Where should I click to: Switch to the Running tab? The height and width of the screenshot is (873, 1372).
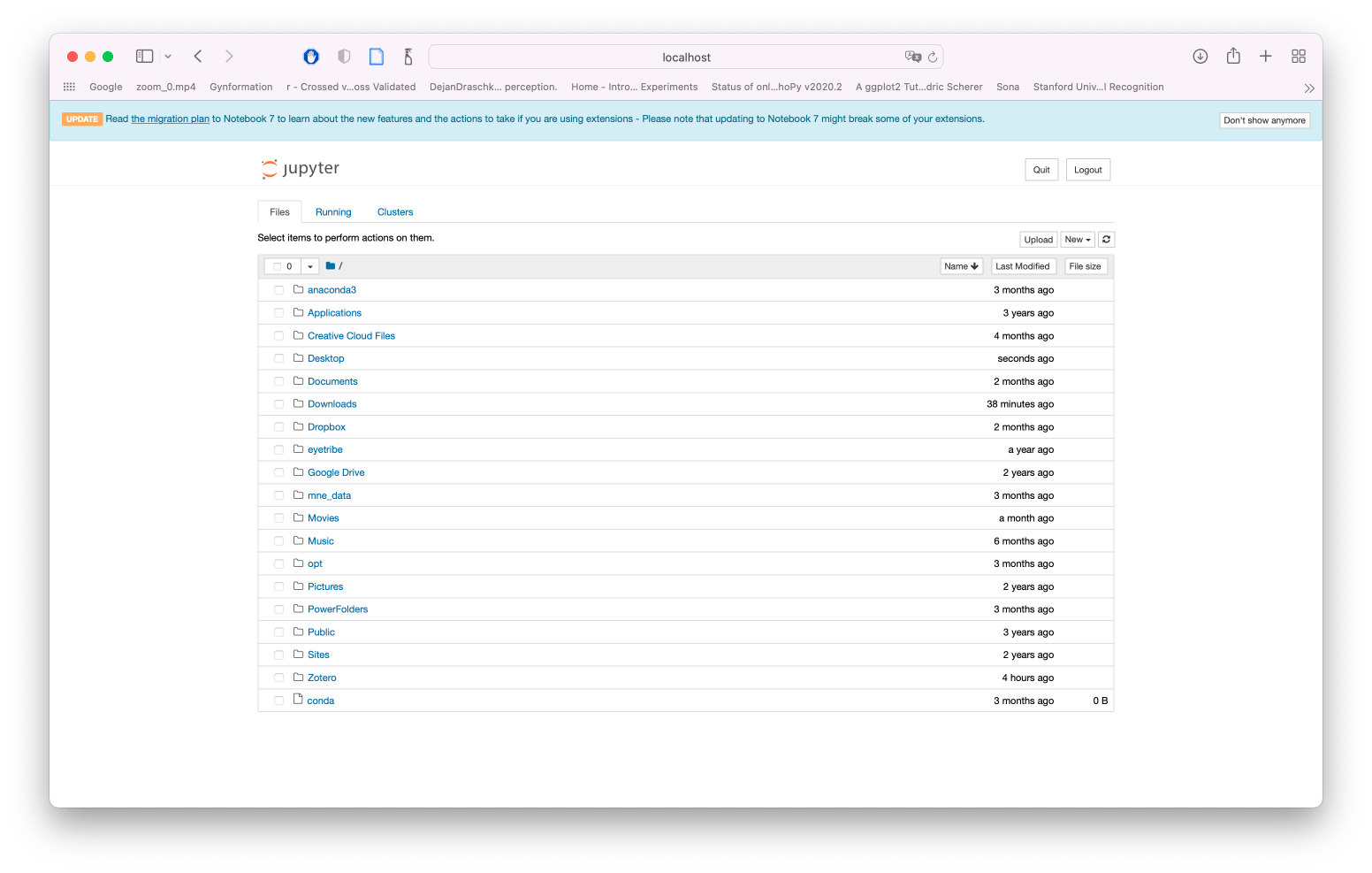pyautogui.click(x=333, y=212)
